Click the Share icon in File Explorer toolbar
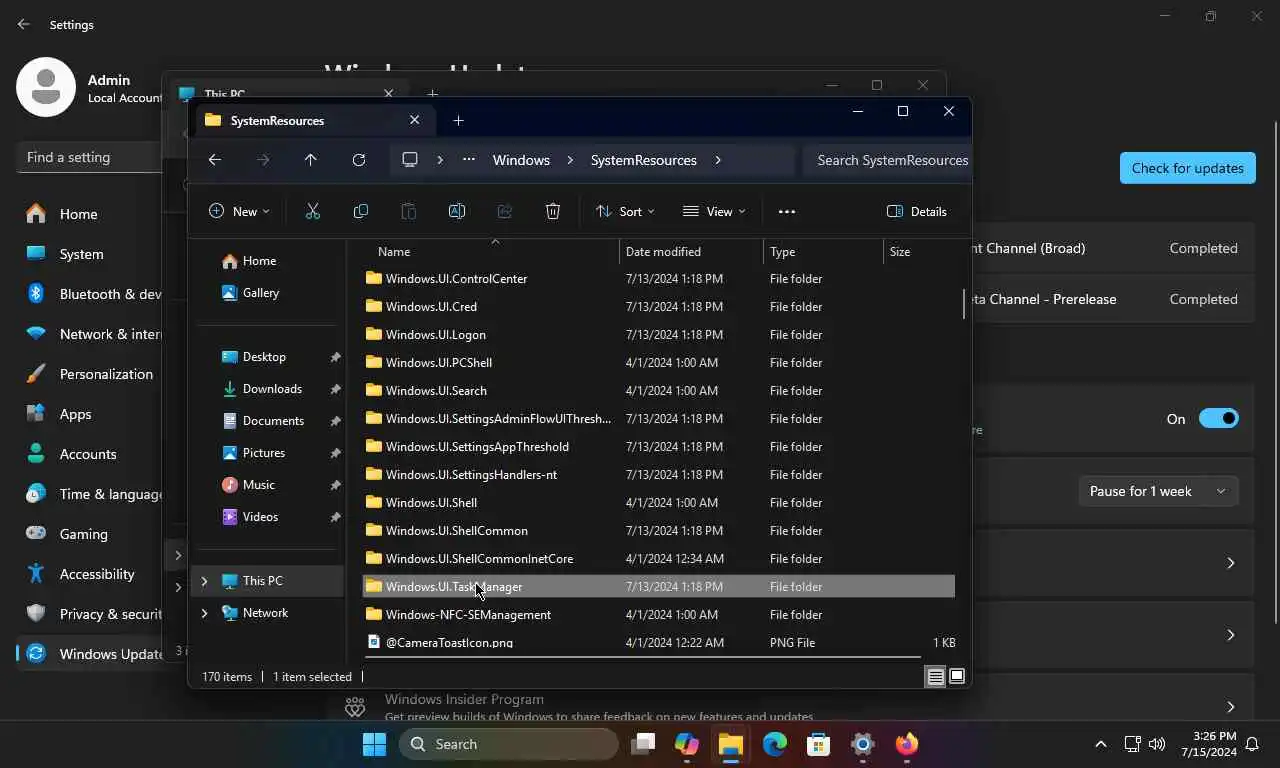Screen dimensions: 1280x768 click(505, 211)
